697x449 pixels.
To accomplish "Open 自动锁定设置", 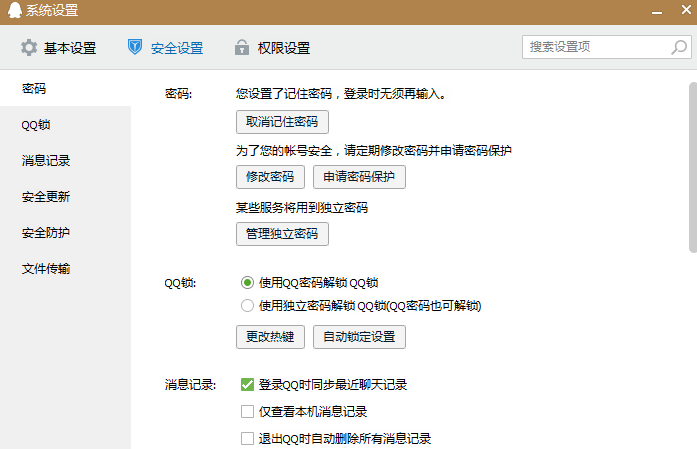I will 359,337.
